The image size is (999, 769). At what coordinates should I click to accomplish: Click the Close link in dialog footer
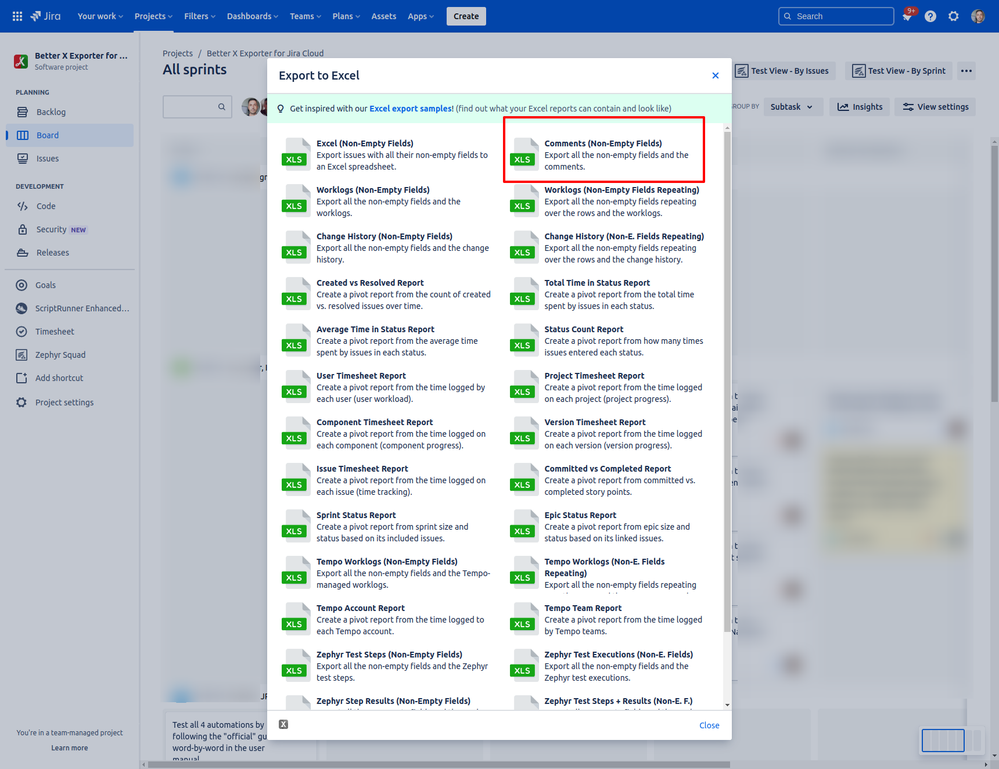709,725
